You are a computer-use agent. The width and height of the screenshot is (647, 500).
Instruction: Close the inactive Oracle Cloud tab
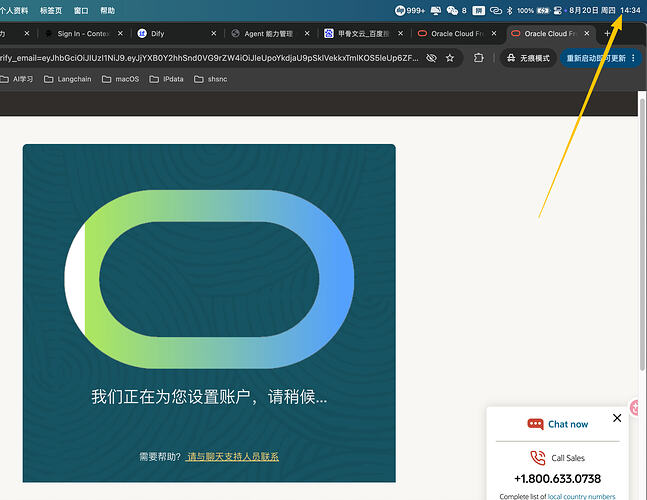[494, 33]
